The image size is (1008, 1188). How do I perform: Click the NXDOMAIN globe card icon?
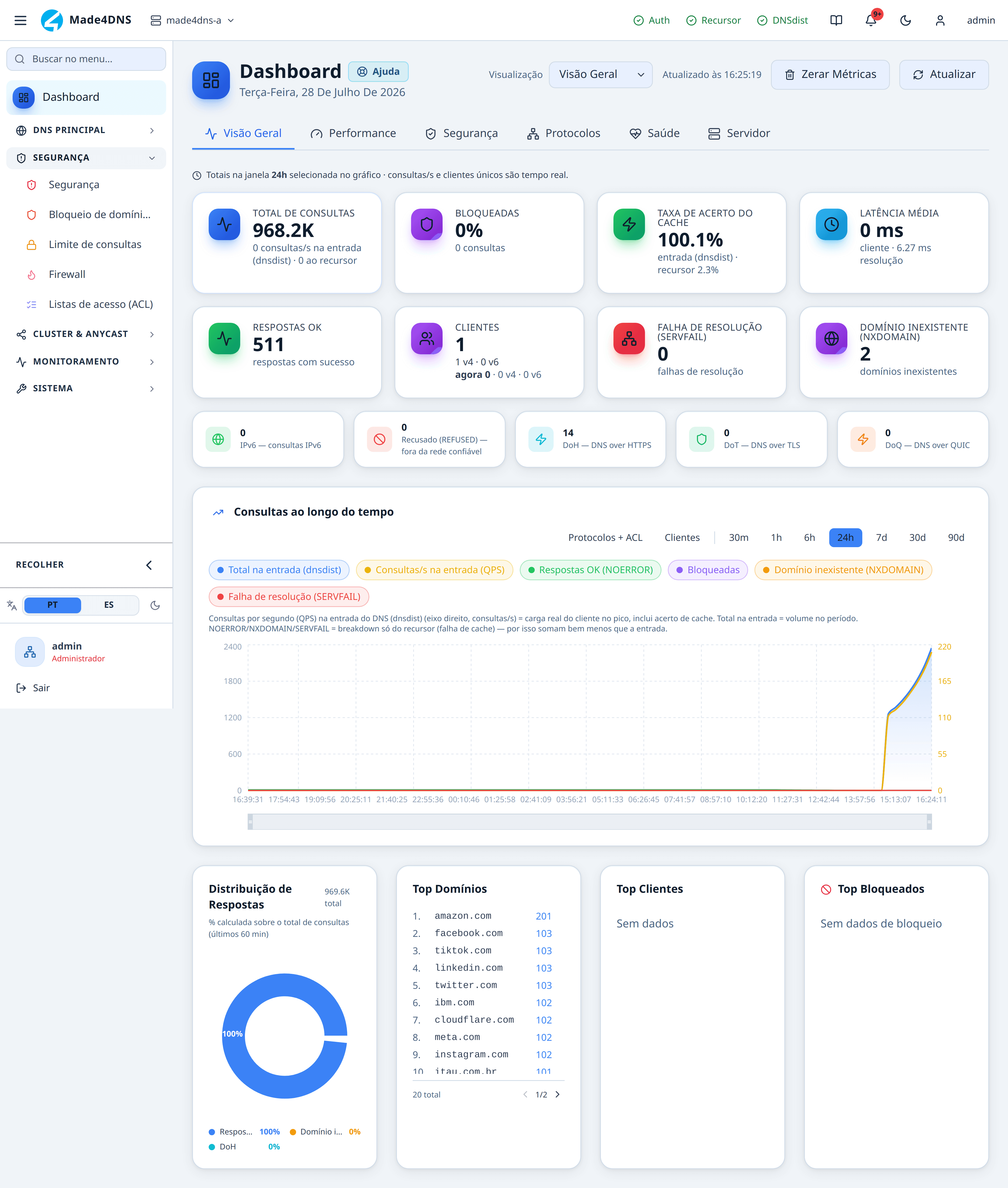pos(831,339)
